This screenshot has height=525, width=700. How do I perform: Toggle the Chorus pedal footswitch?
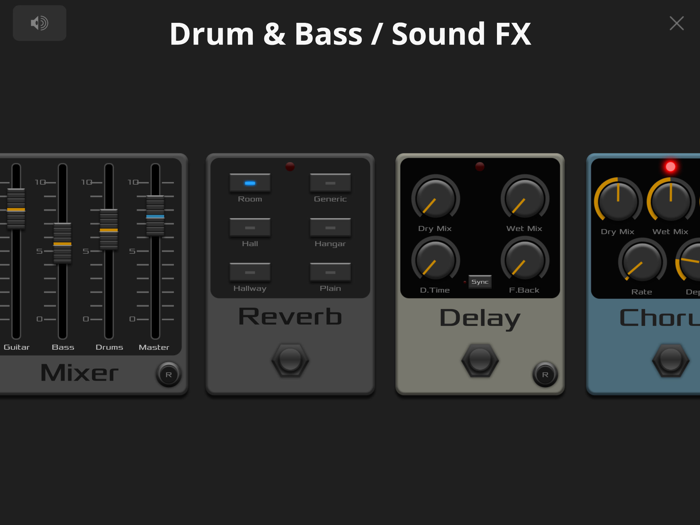point(671,360)
